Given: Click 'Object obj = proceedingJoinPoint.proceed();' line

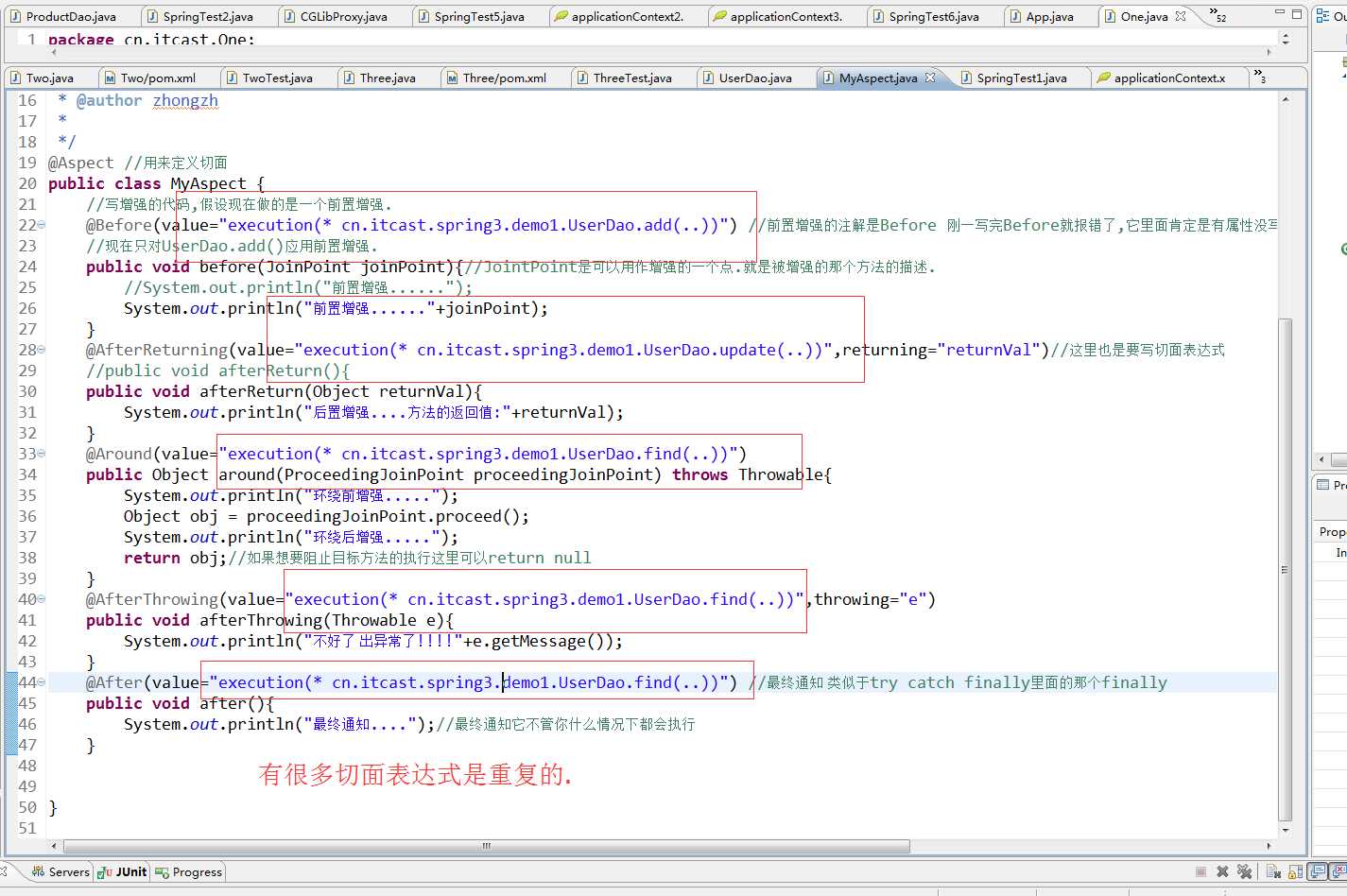Looking at the screenshot, I should tap(326, 516).
